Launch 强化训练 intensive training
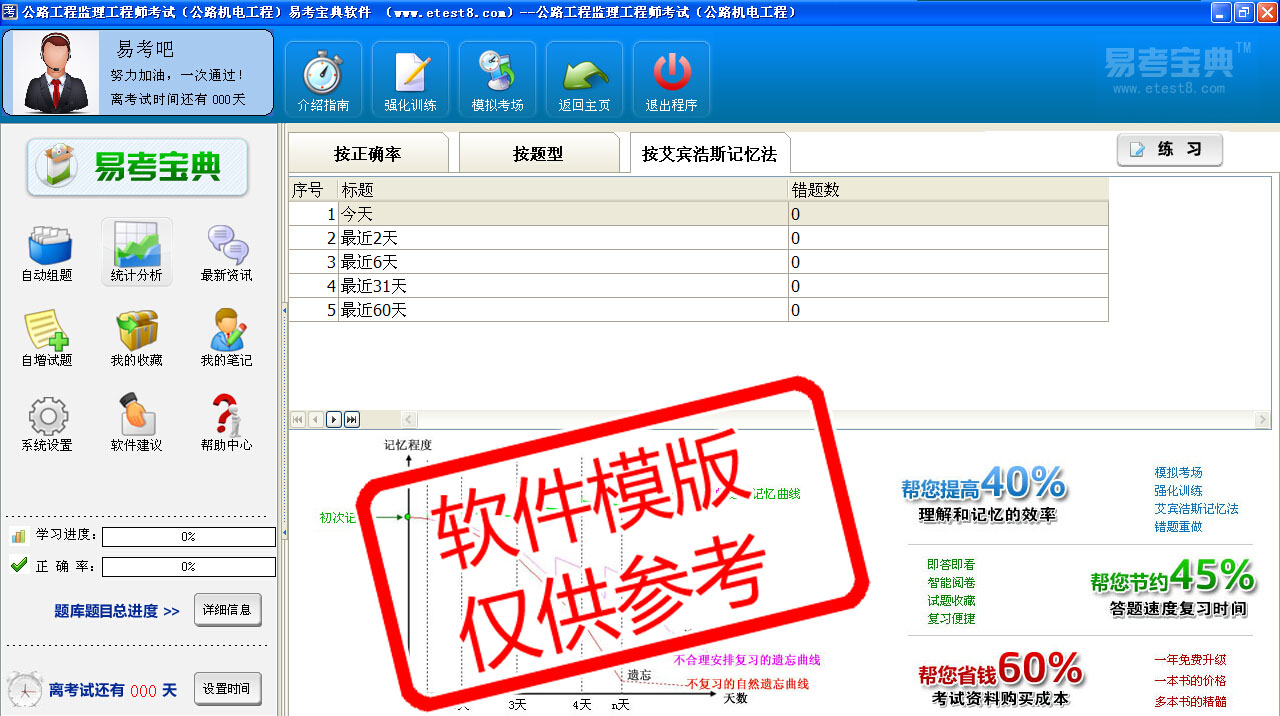Screen dimensions: 1280x716 [410, 80]
